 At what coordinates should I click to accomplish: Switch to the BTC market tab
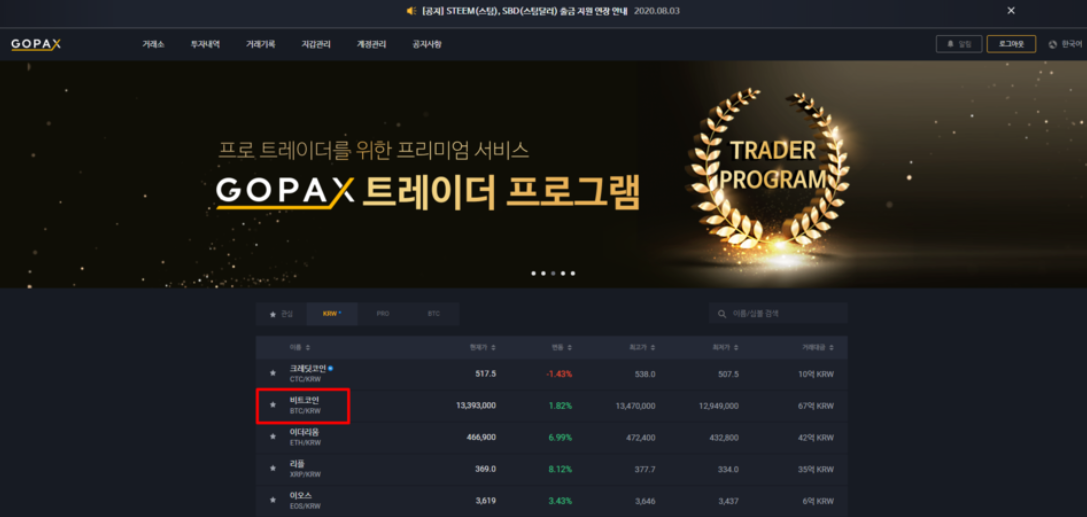tap(433, 314)
